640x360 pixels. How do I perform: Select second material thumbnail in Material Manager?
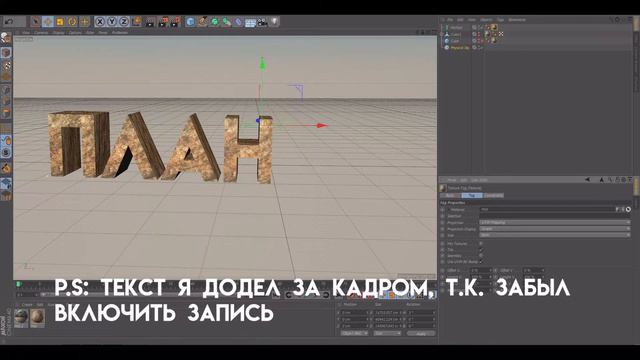(37, 317)
